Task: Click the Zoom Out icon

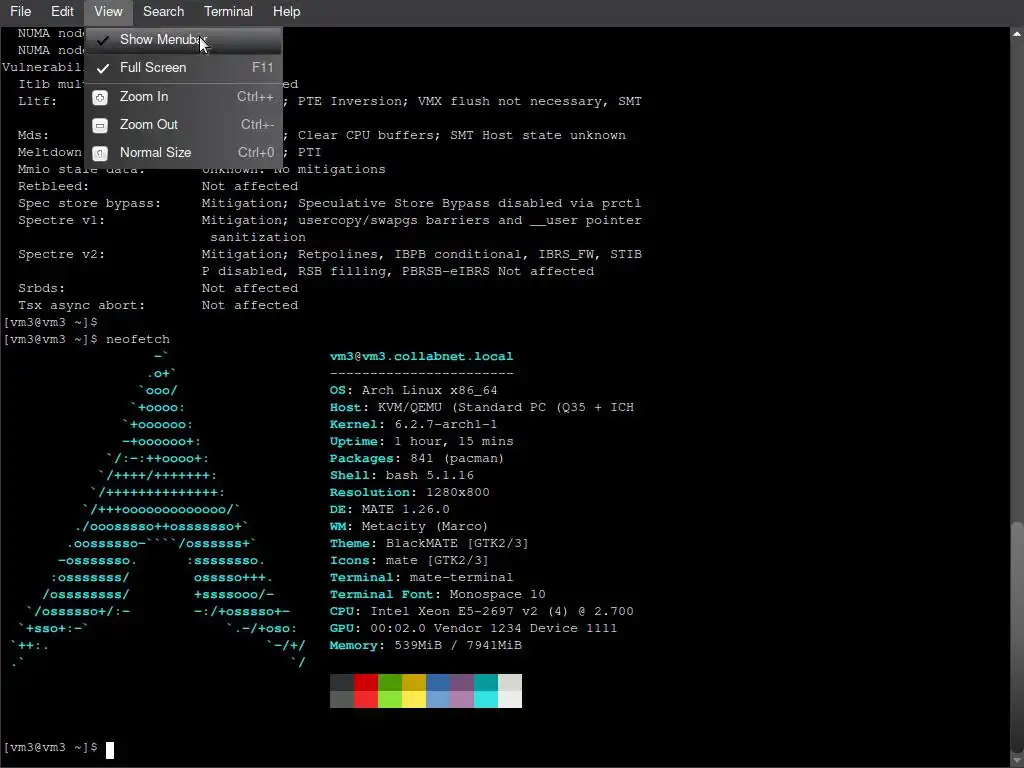Action: pyautogui.click(x=100, y=125)
